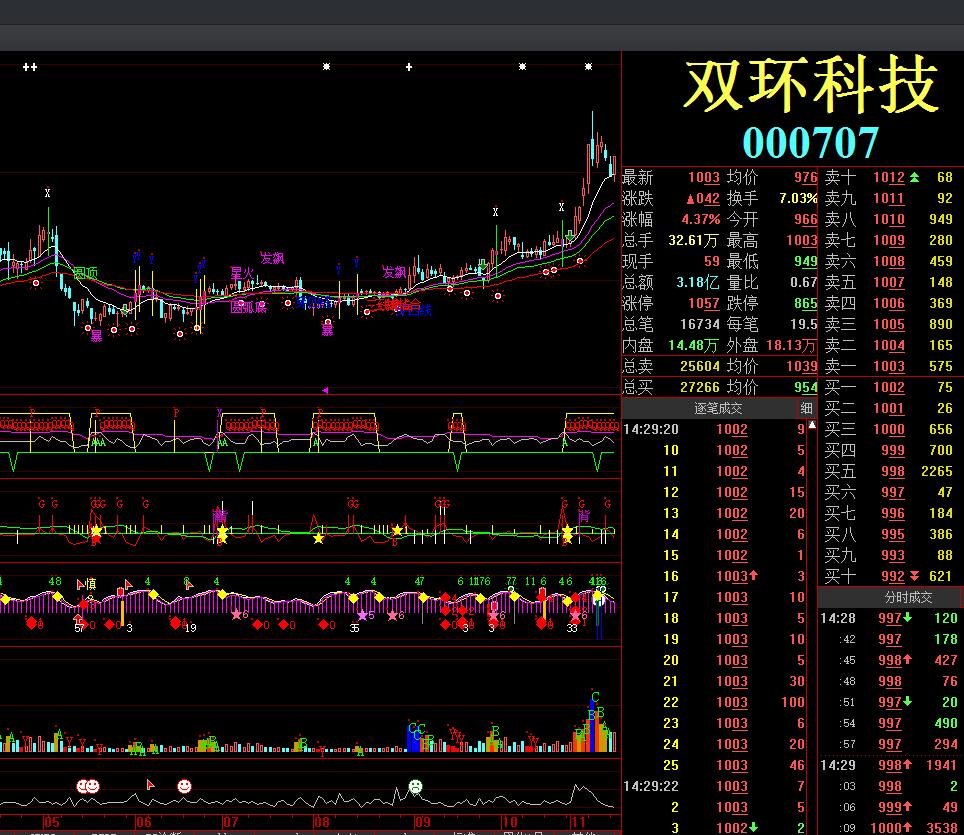Screen dimensions: 964x835
Task: Select the 逐笔成交 panel header
Action: pyautogui.click(x=717, y=408)
